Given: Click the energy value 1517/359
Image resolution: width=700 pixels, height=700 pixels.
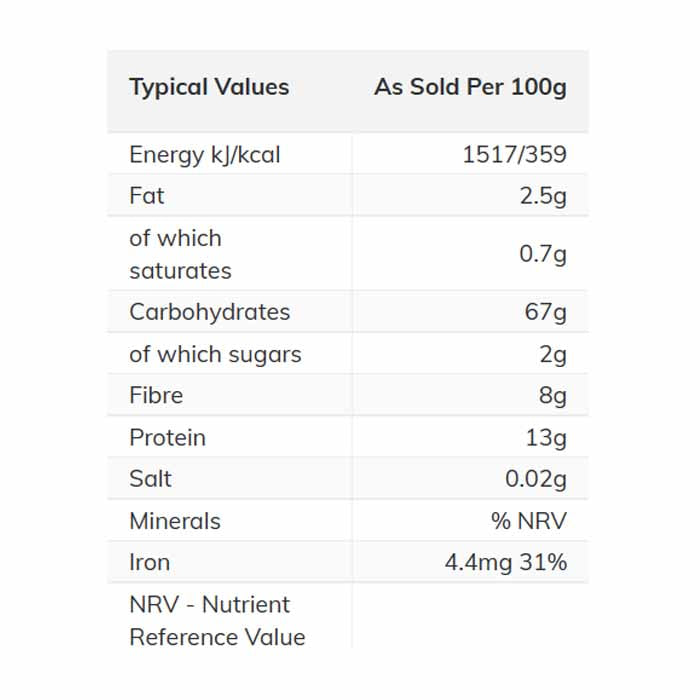Looking at the screenshot, I should pyautogui.click(x=514, y=155).
